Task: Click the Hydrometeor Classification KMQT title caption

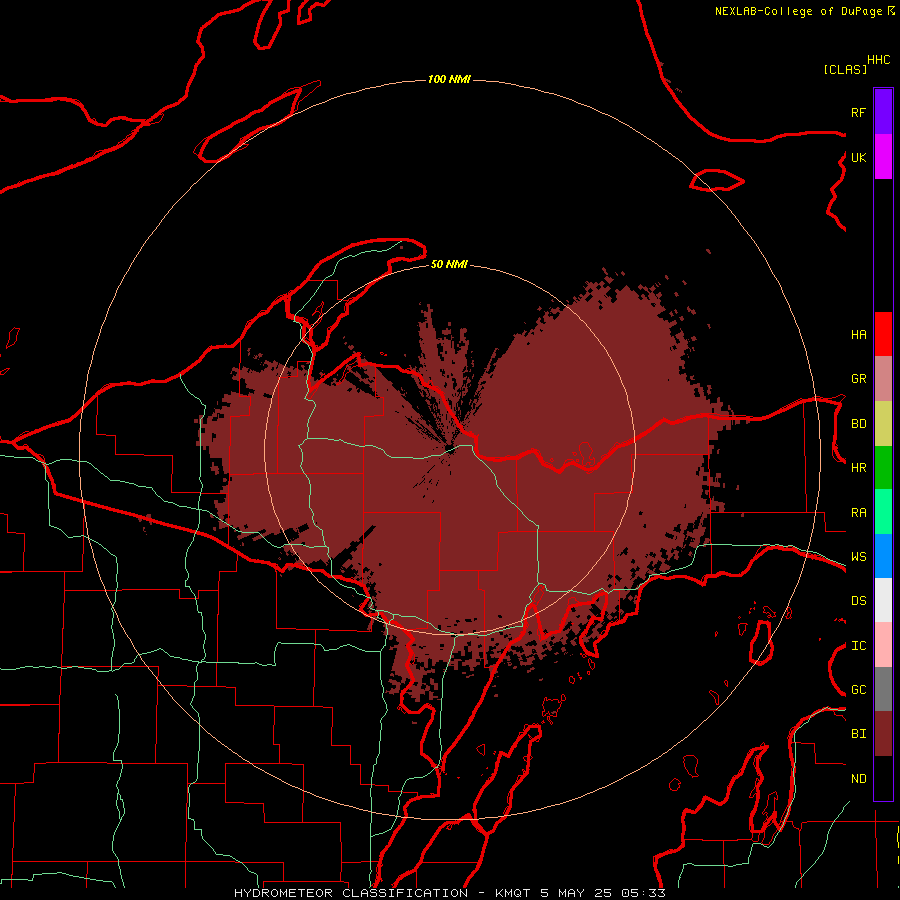Action: tap(449, 893)
